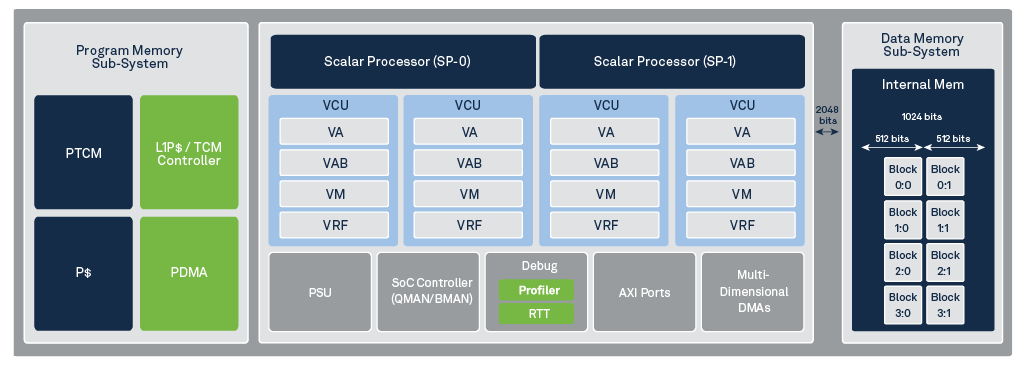
Task: Click the P$ program cache block
Action: tap(83, 274)
